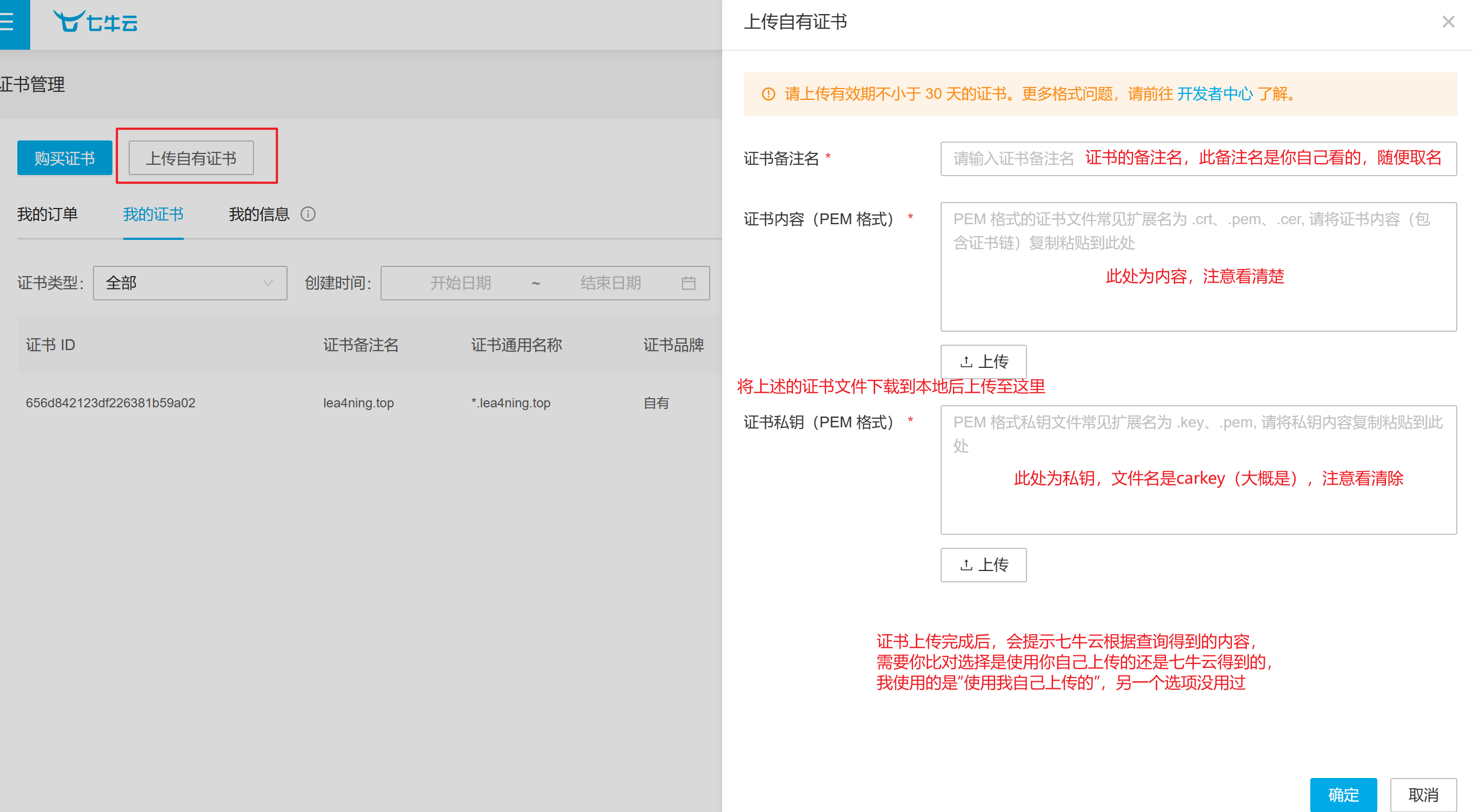Click the 结束日期 field
Viewport: 1473px width, 812px height.
(x=610, y=283)
